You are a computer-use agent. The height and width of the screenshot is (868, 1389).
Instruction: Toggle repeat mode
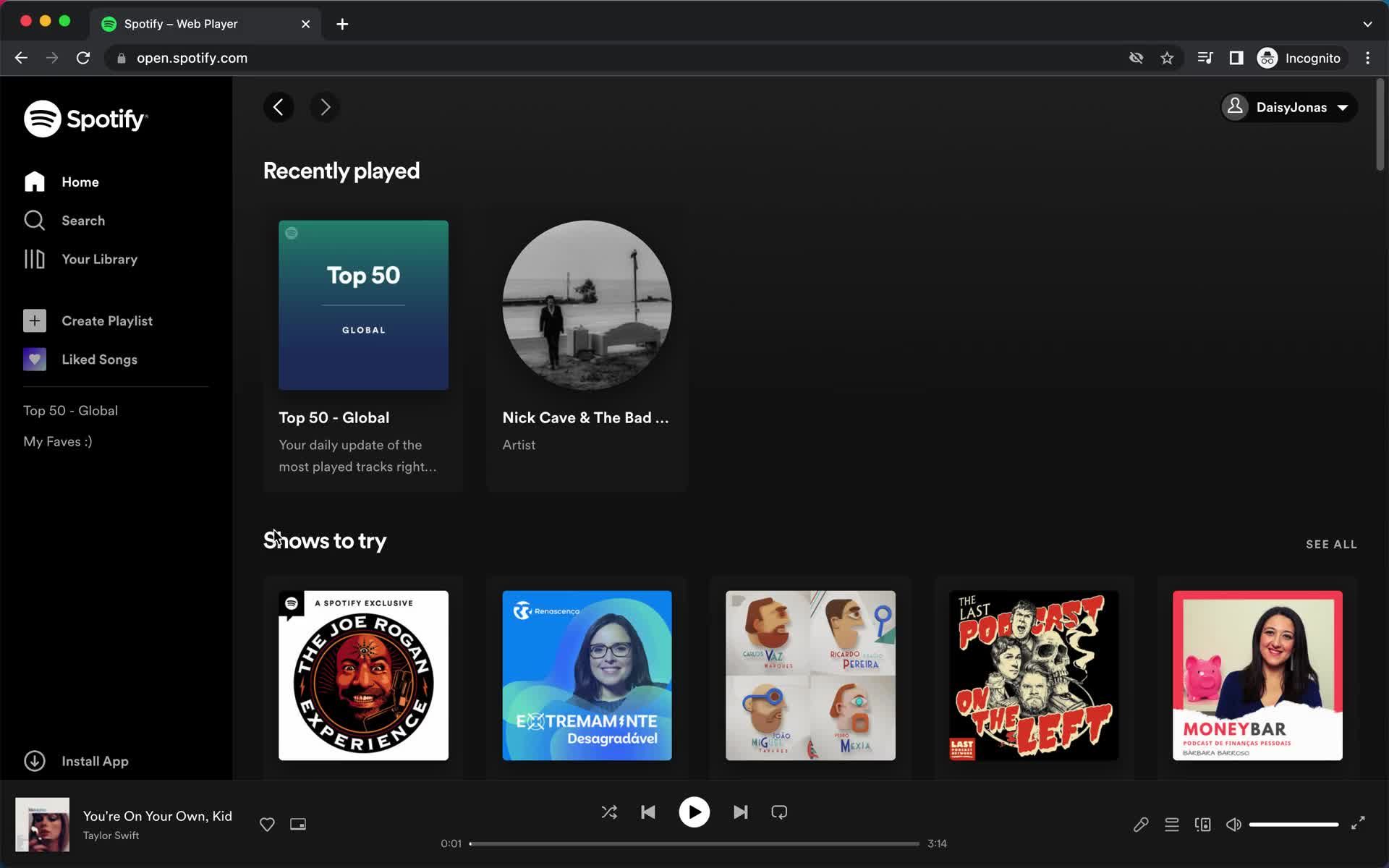779,812
